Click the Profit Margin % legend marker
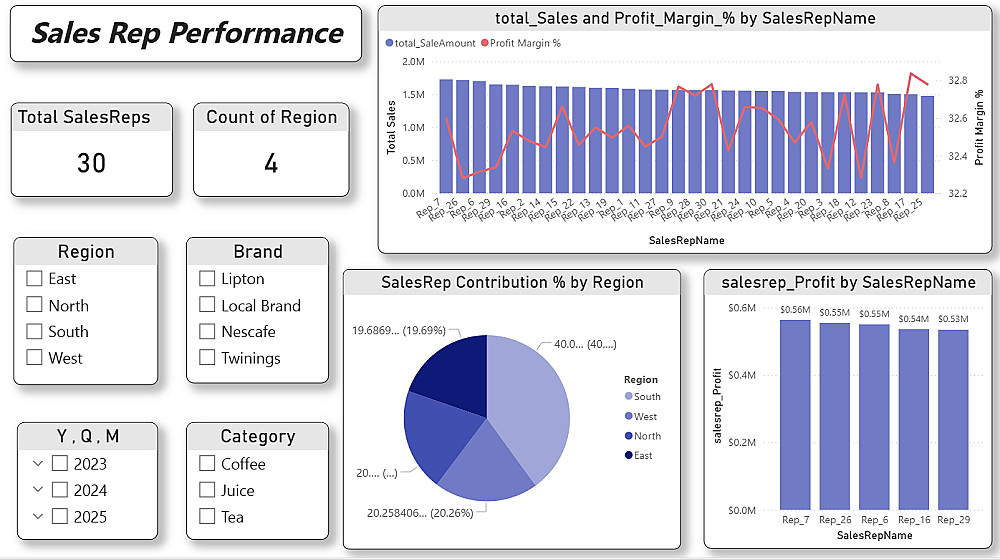This screenshot has height=559, width=1000. 485,43
